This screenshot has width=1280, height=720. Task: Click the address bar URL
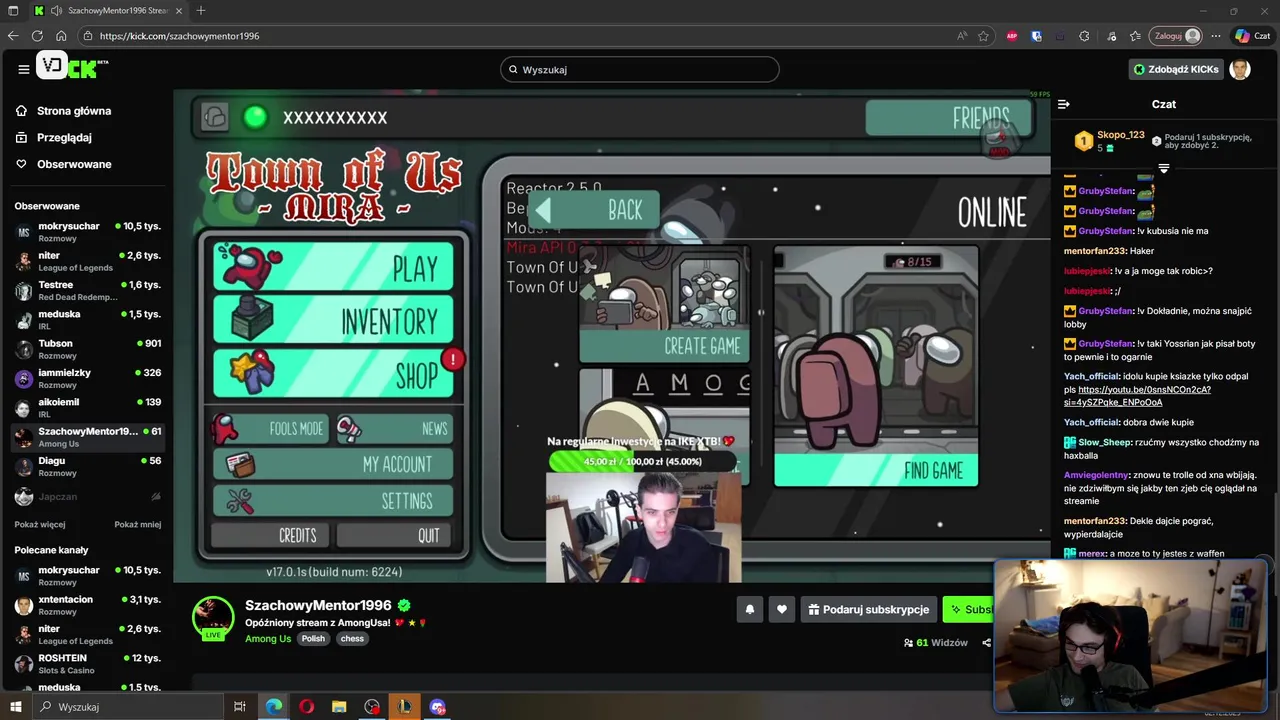point(179,36)
